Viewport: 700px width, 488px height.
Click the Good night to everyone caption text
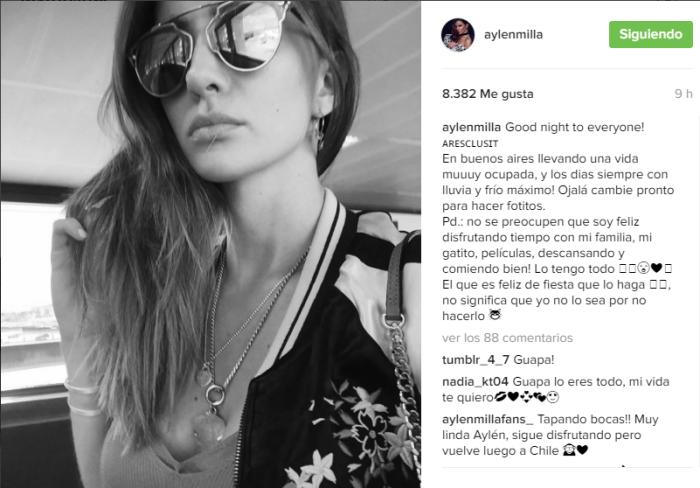tap(575, 127)
